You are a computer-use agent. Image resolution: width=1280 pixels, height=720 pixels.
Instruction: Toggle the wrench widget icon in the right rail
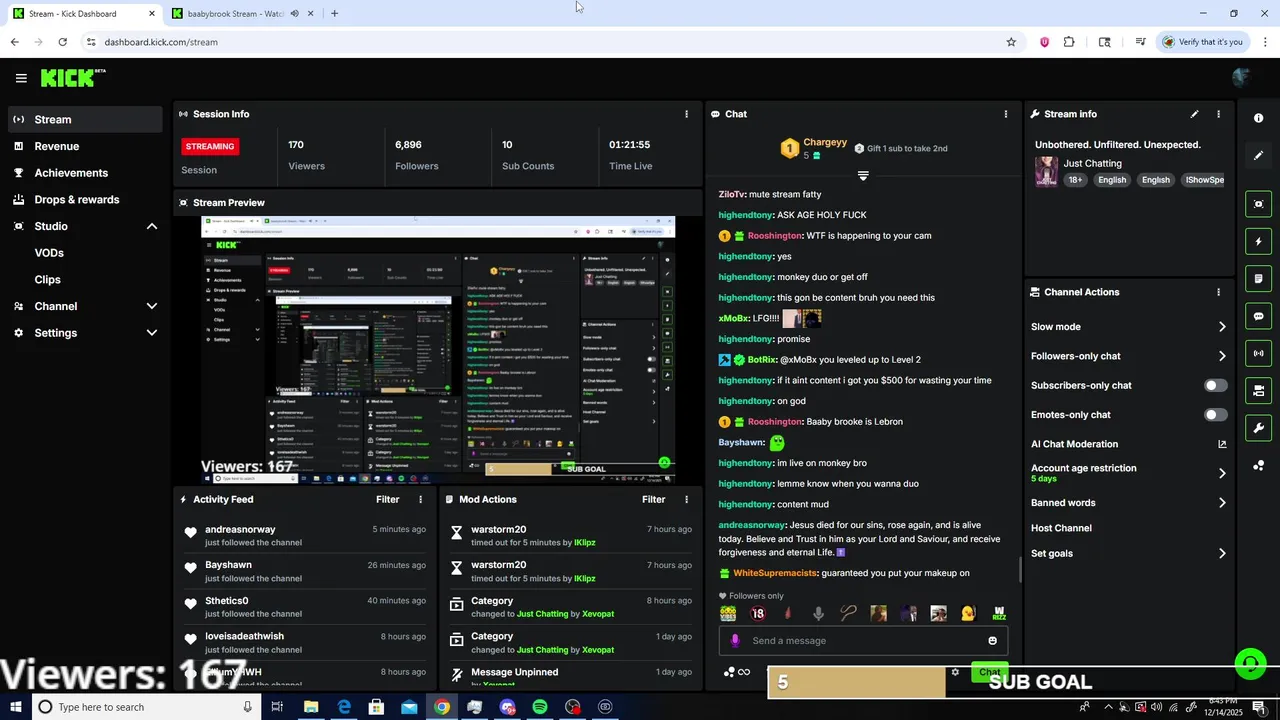pos(1258,428)
